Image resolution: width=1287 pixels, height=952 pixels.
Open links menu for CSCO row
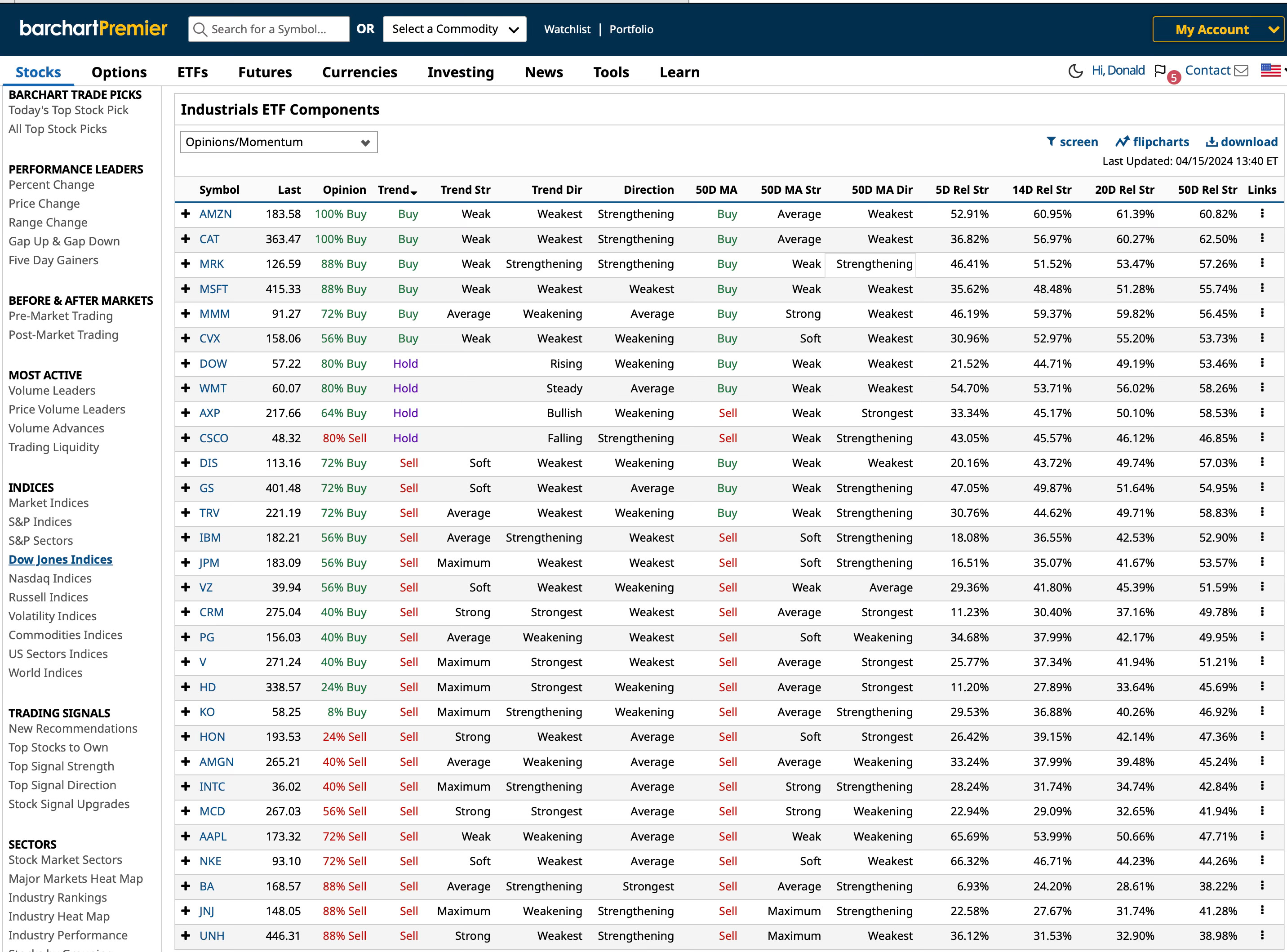click(1262, 438)
